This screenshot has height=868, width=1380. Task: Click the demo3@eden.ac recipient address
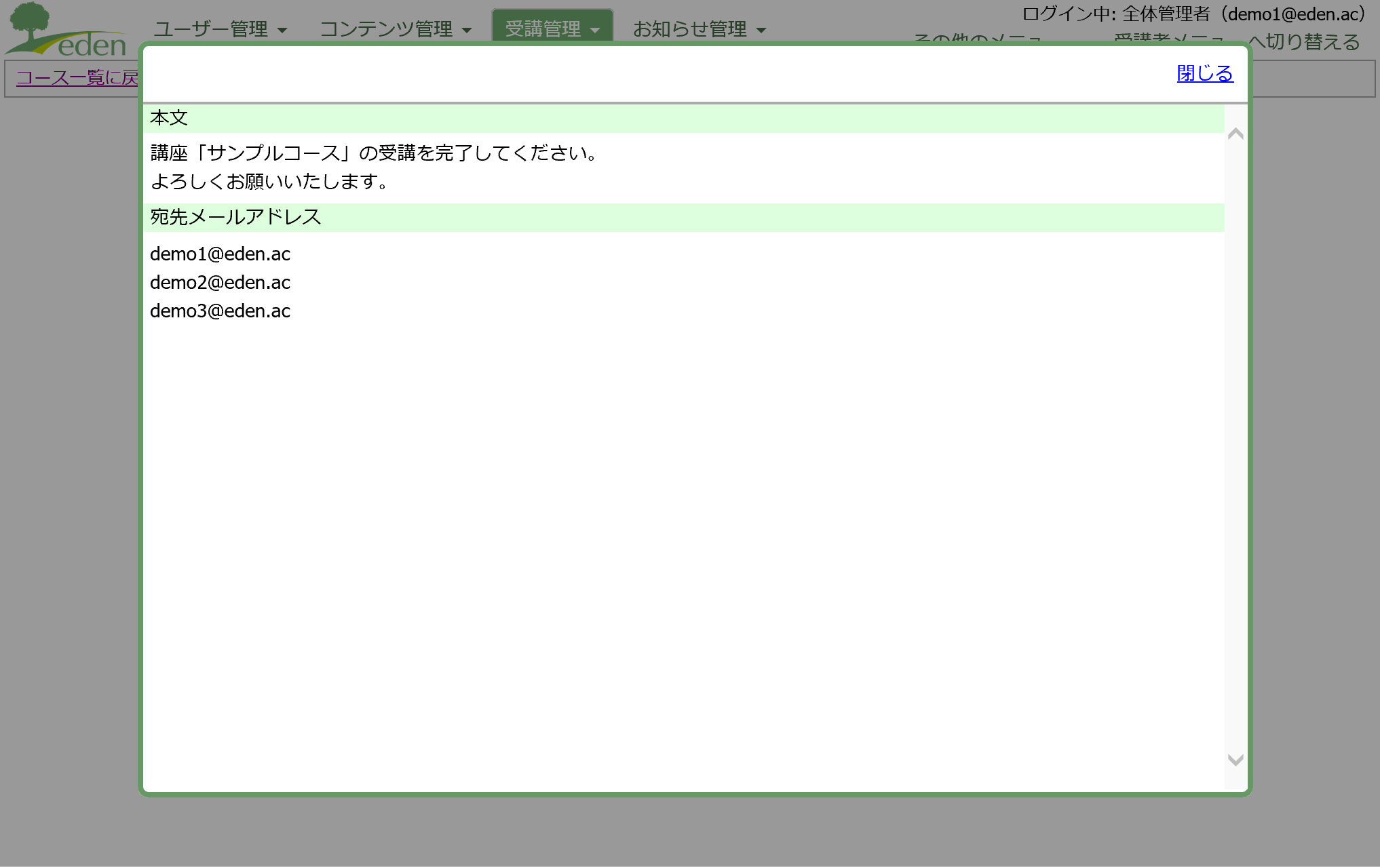(220, 311)
